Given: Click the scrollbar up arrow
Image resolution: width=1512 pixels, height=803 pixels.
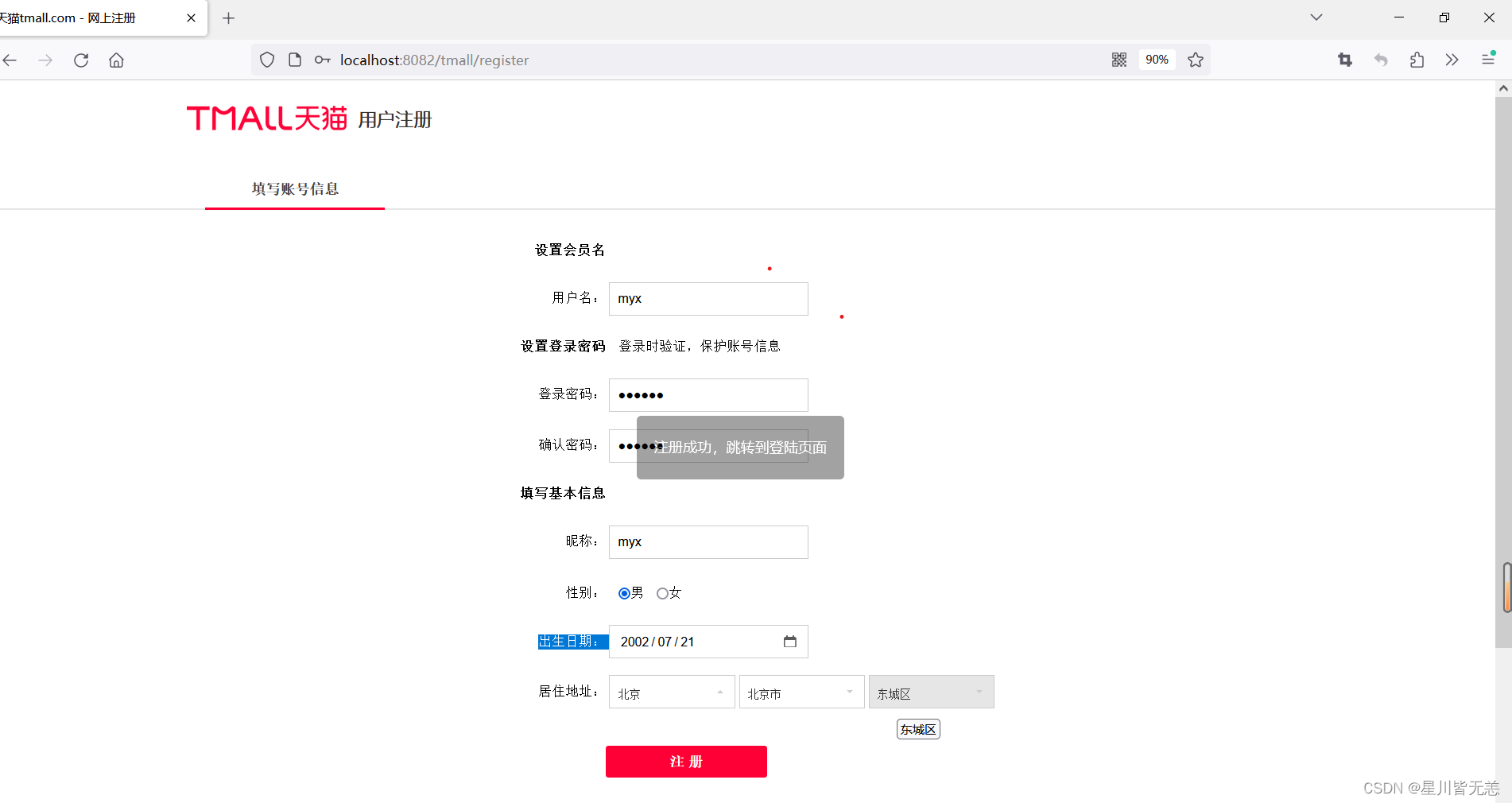Looking at the screenshot, I should [1503, 88].
